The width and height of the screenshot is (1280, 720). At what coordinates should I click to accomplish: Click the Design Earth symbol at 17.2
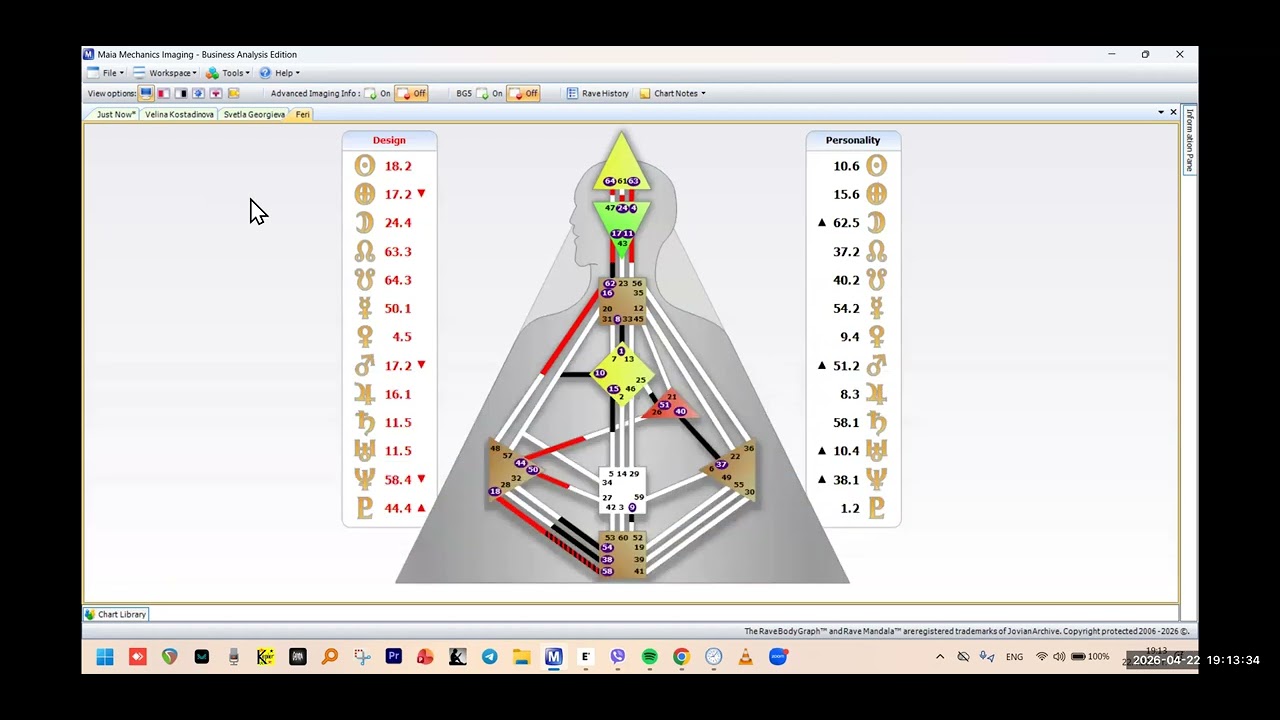click(365, 194)
